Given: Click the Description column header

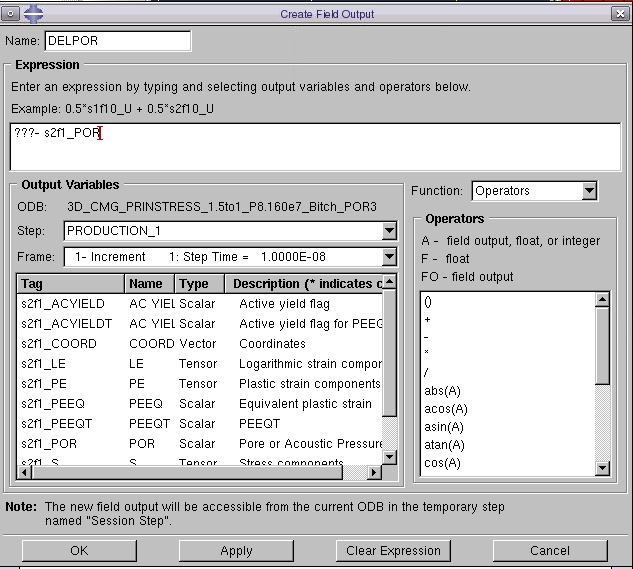Looking at the screenshot, I should point(304,283).
